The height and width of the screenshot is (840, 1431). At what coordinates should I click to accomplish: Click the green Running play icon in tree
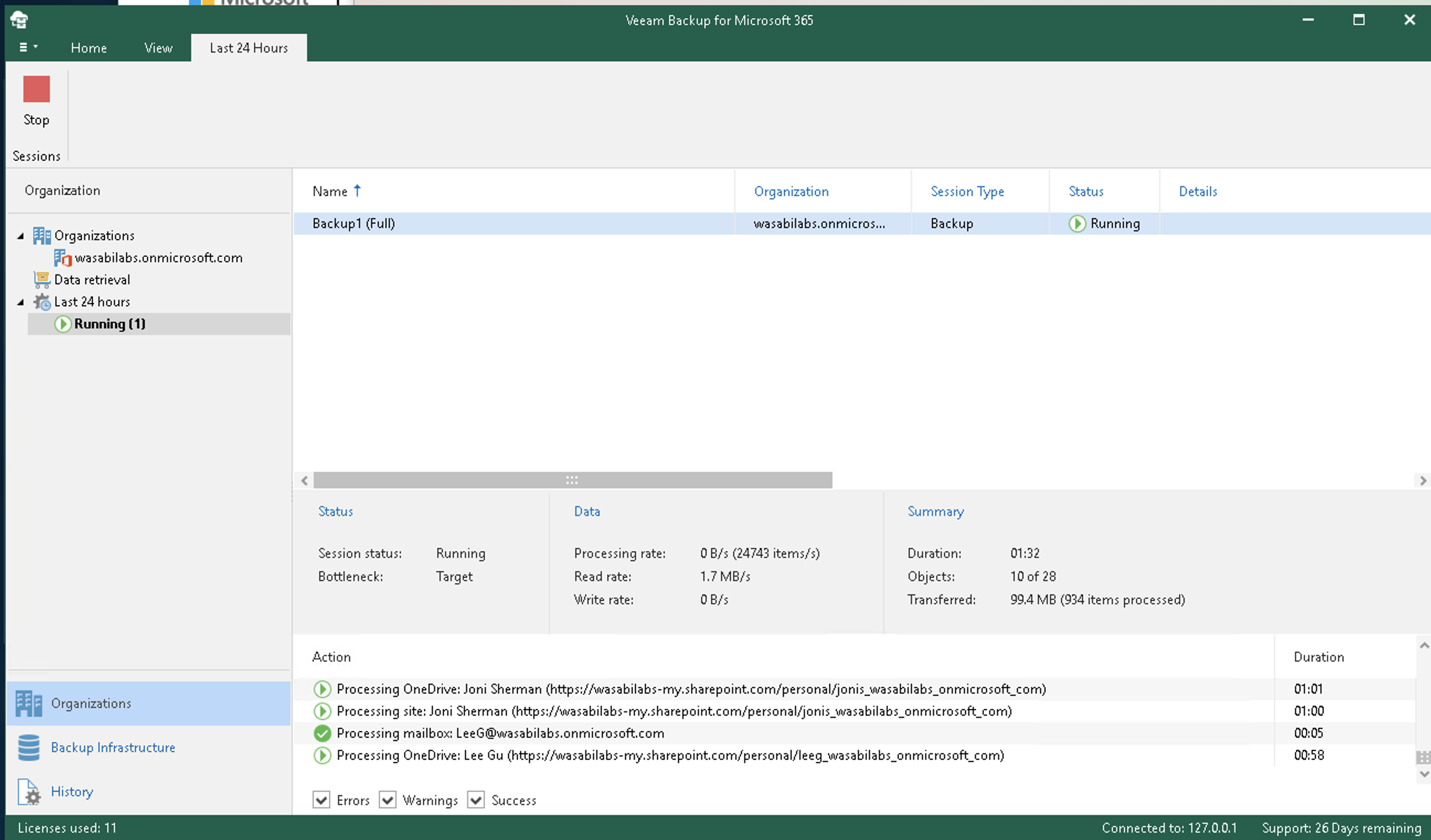pos(62,324)
